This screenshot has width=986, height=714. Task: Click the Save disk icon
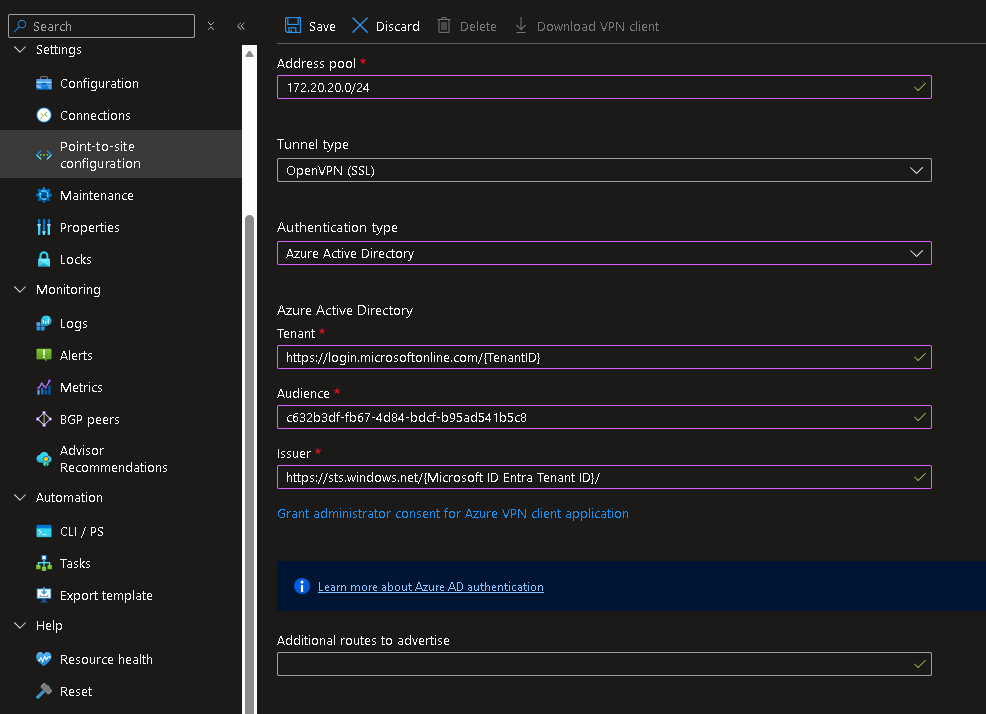pyautogui.click(x=292, y=26)
